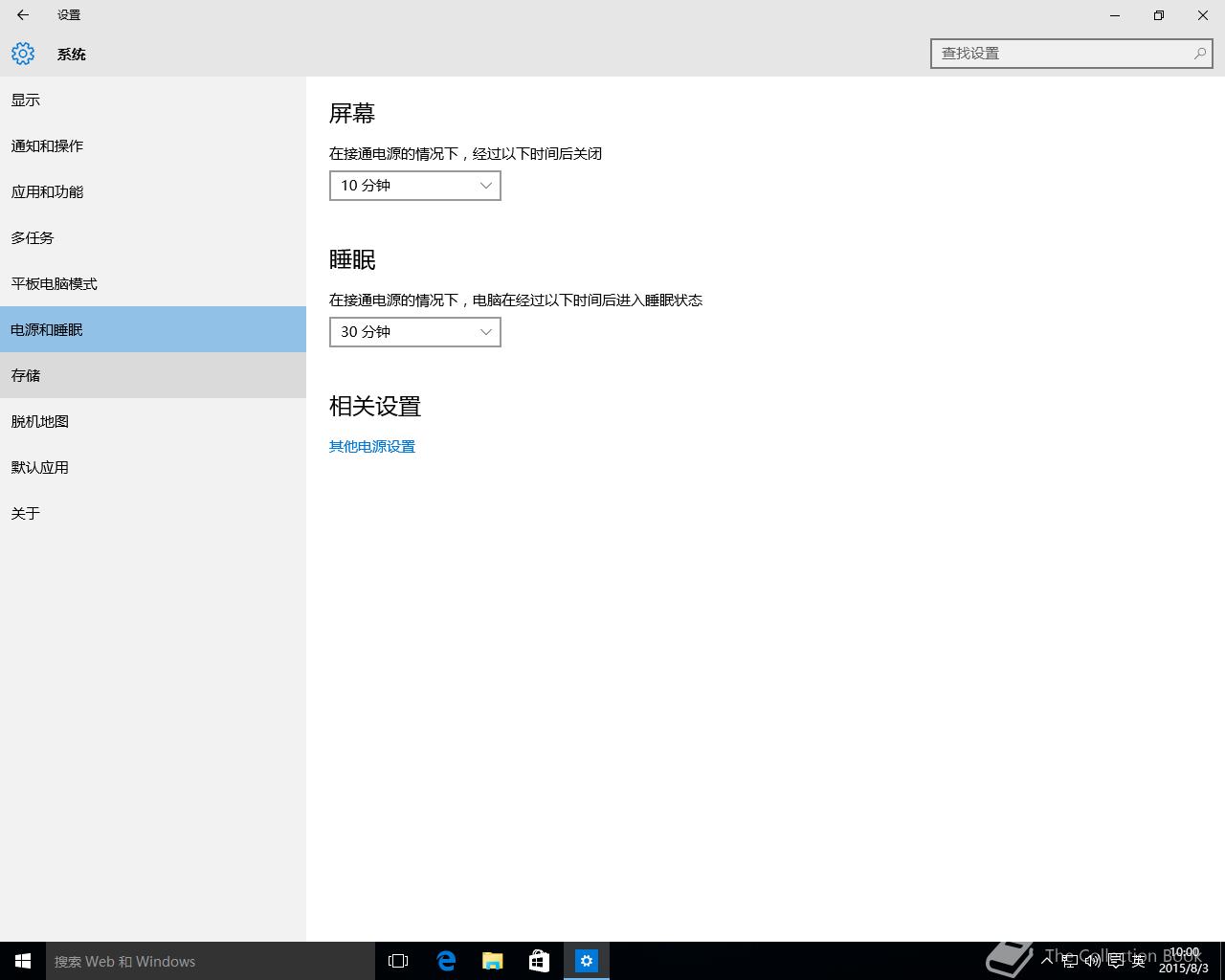Open the screen timeout dropdown showing 10 分钟
This screenshot has width=1225, height=980.
pos(415,186)
